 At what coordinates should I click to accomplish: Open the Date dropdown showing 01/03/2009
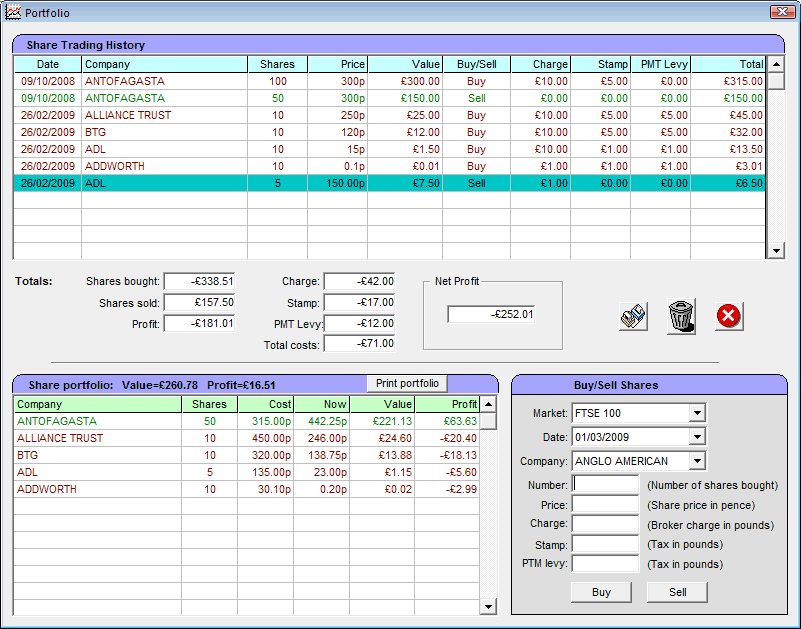697,437
